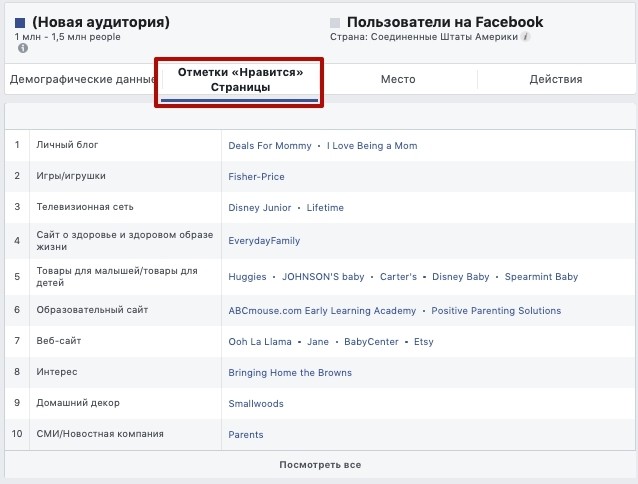Click the Посмотреть все button
Image resolution: width=638 pixels, height=484 pixels.
point(320,464)
